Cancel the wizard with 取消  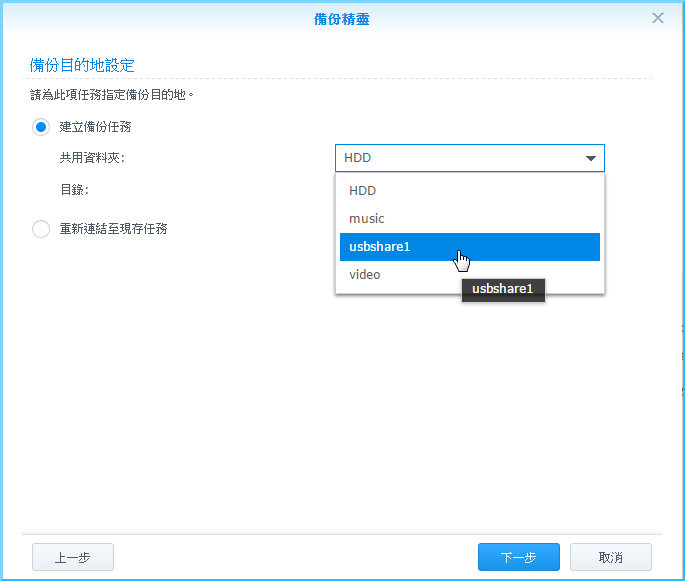click(x=610, y=557)
